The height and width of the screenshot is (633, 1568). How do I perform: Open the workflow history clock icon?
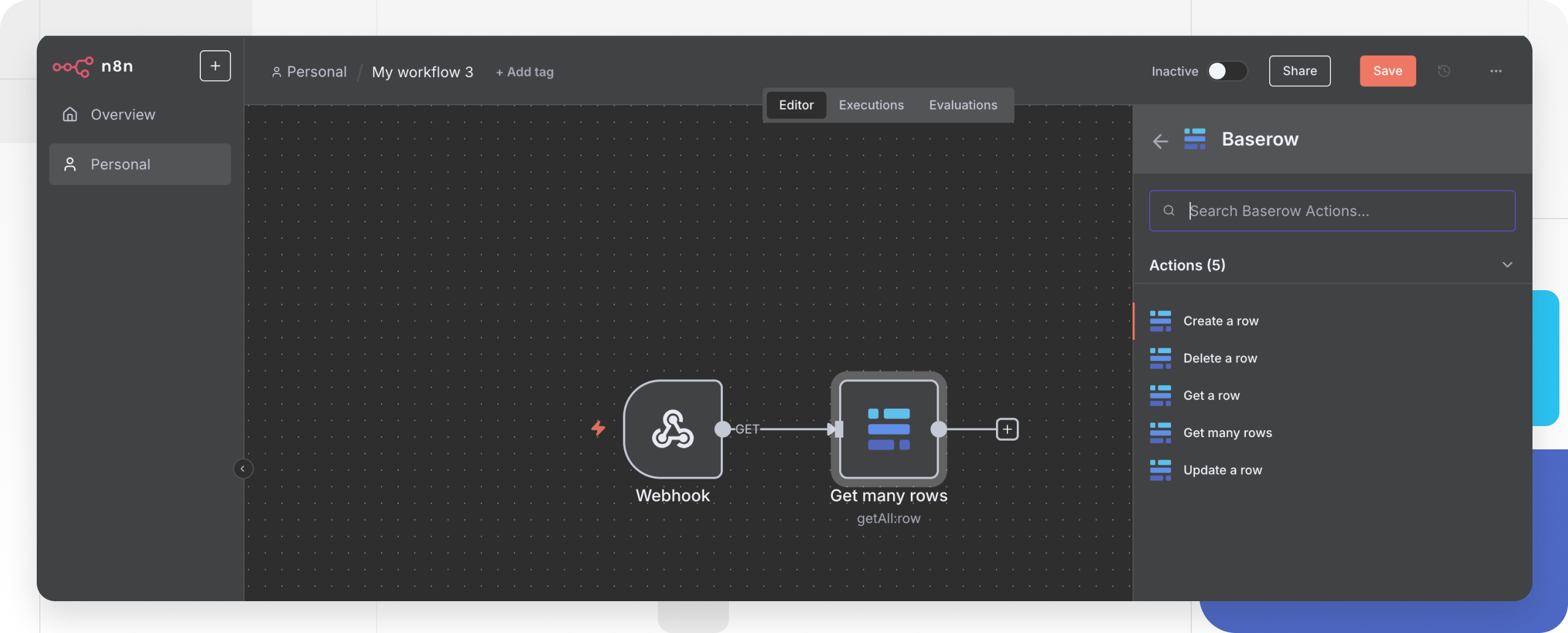pos(1444,71)
